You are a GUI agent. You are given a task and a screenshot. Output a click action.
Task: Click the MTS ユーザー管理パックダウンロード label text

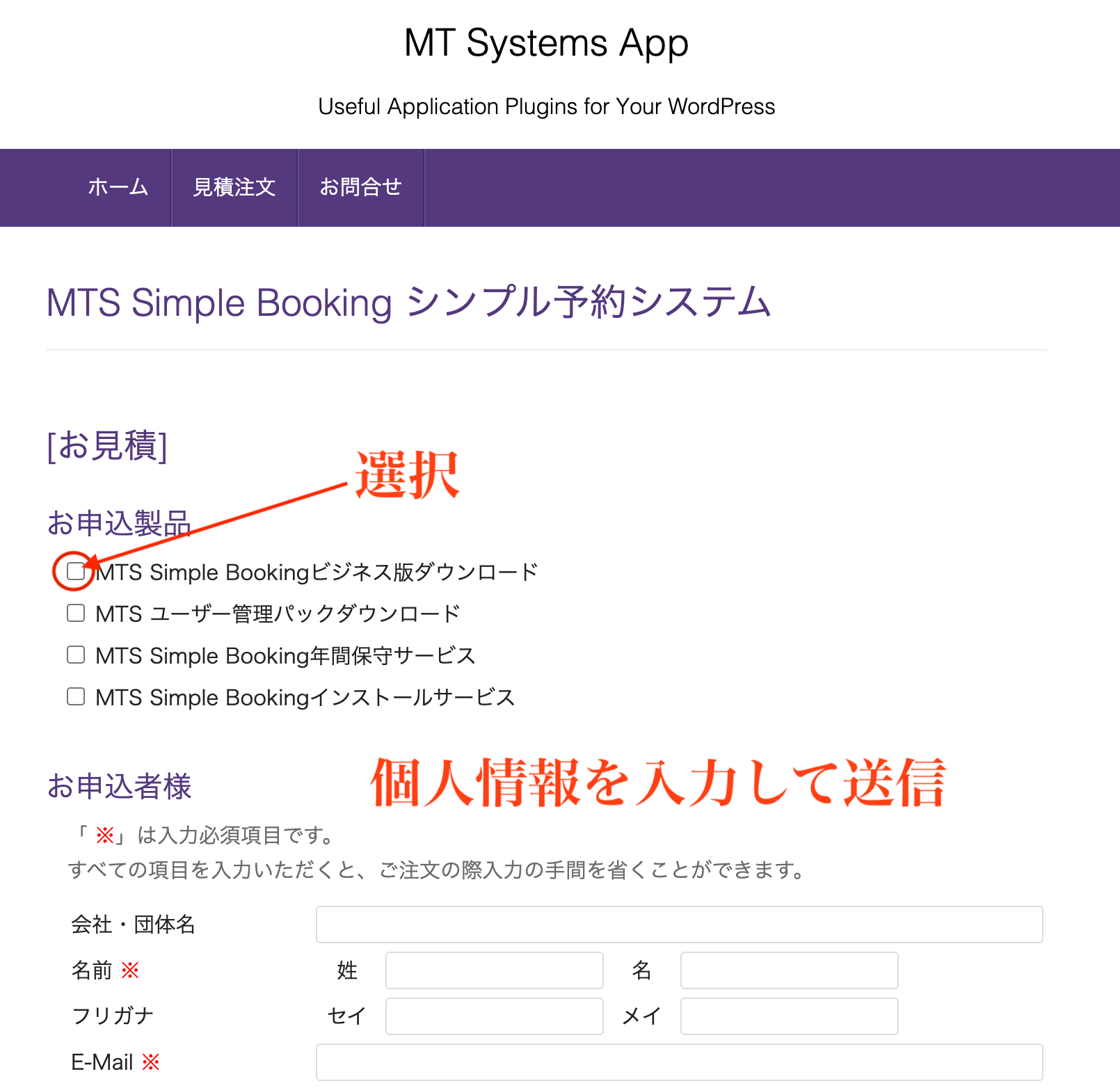click(278, 614)
